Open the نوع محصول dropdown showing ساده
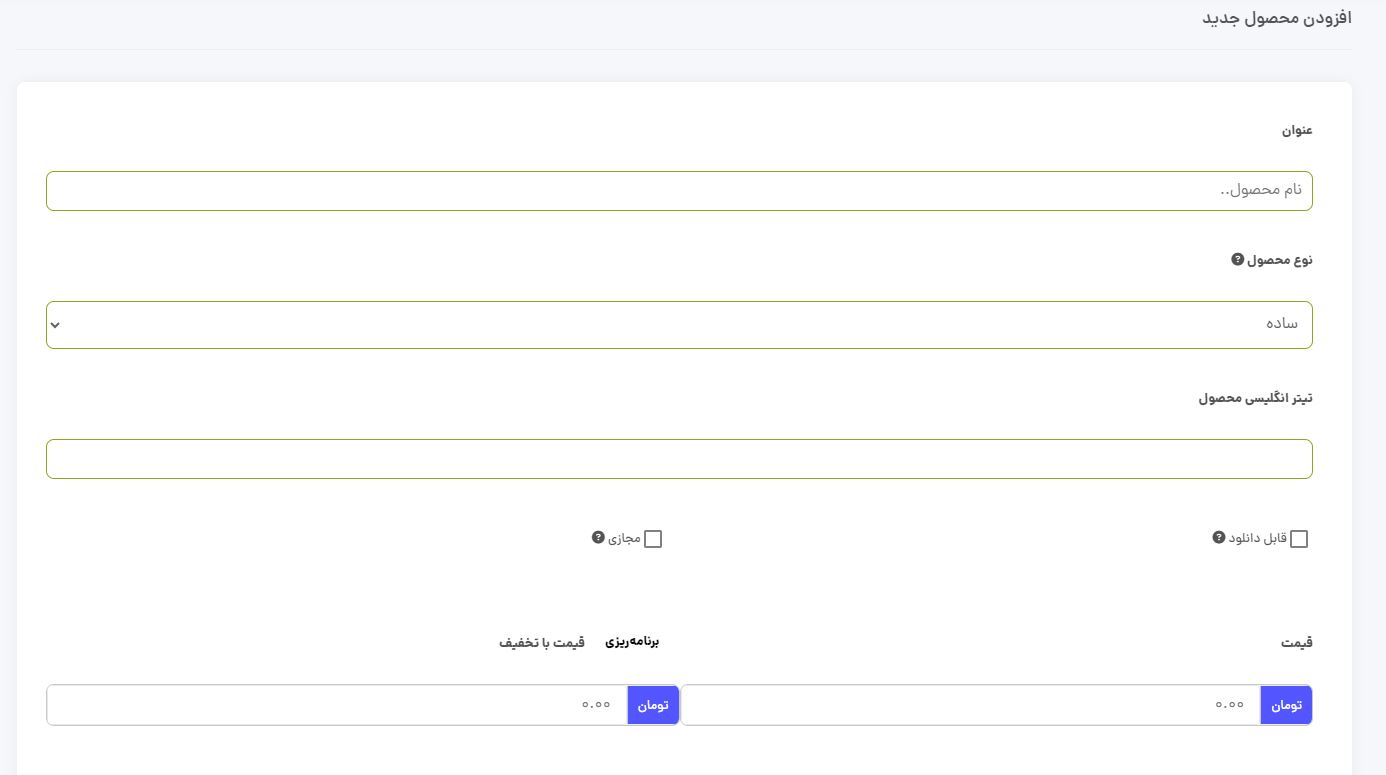This screenshot has height=775, width=1386. 679,325
